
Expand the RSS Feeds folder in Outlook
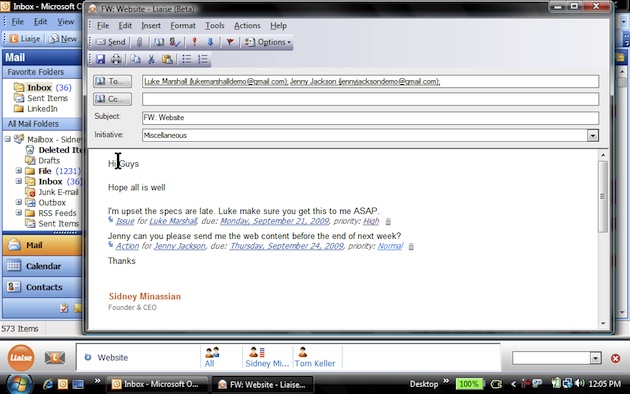(x=19, y=213)
